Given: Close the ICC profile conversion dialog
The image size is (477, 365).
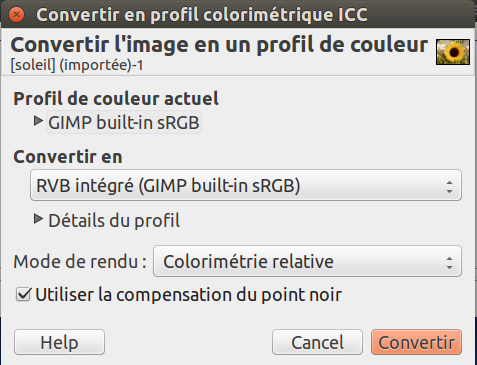Looking at the screenshot, I should (x=16, y=15).
